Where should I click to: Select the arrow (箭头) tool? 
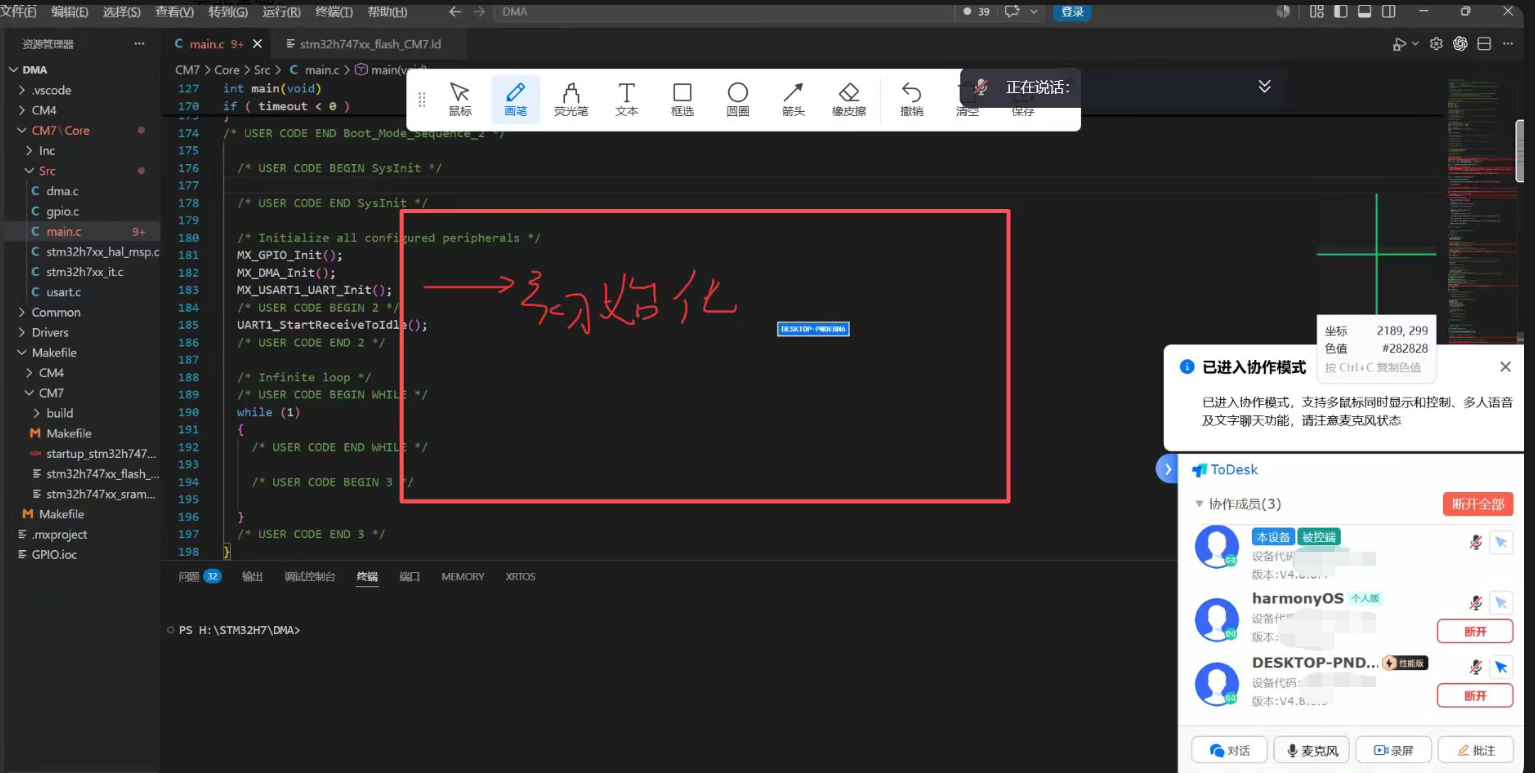pyautogui.click(x=793, y=99)
